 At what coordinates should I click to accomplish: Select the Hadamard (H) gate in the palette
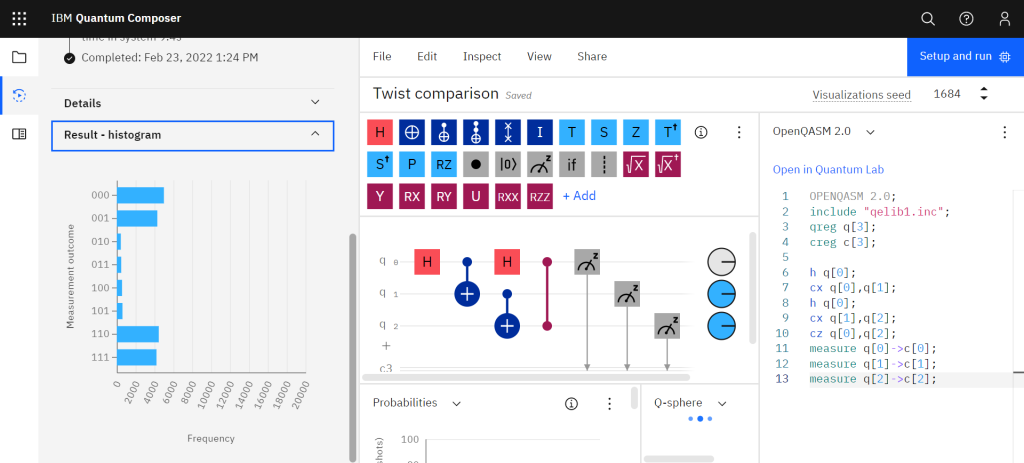[x=379, y=131]
